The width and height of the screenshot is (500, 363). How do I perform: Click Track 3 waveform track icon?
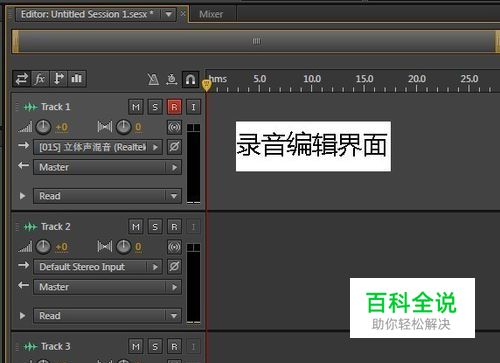pyautogui.click(x=30, y=347)
